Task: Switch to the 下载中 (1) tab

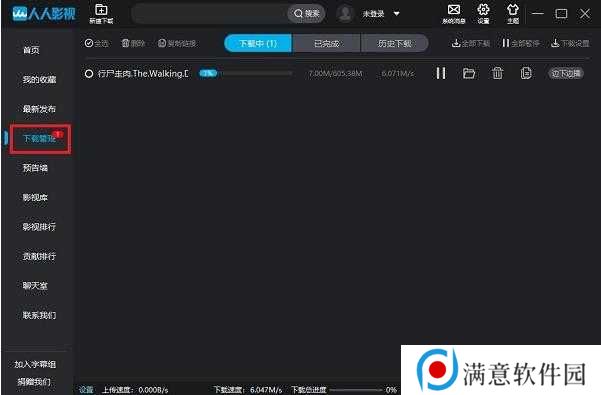Action: (x=258, y=43)
